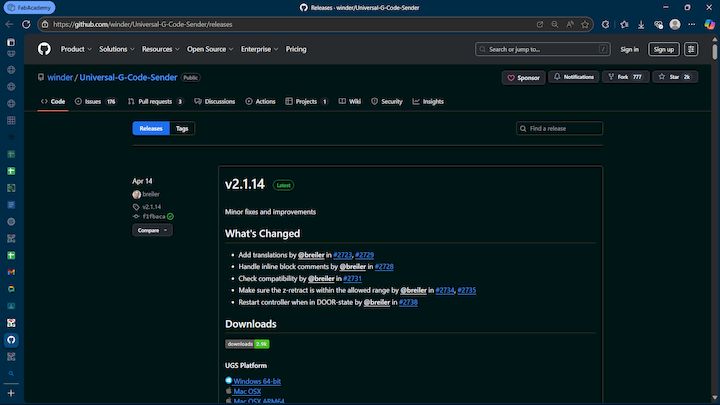This screenshot has height=405, width=720.
Task: Open Gmail tab in vertical sidebar
Action: click(11, 272)
